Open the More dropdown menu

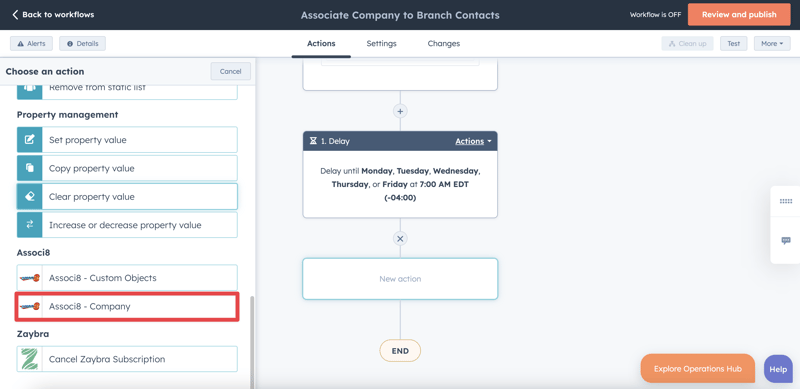(772, 43)
